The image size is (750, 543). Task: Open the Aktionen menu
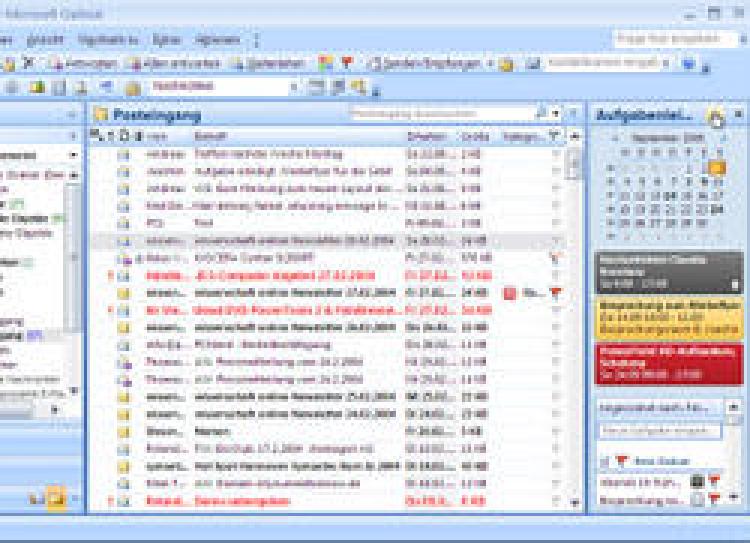tap(216, 39)
